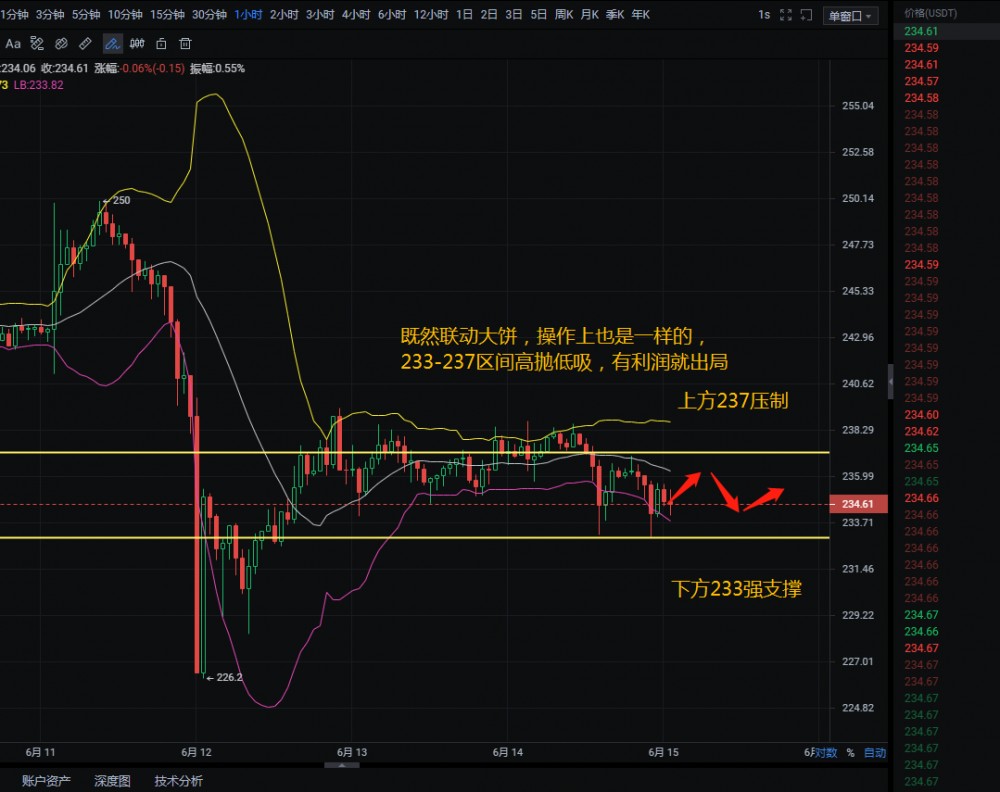1000x792 pixels.
Task: Toggle the 对数 logarithmic scale
Action: (x=825, y=753)
